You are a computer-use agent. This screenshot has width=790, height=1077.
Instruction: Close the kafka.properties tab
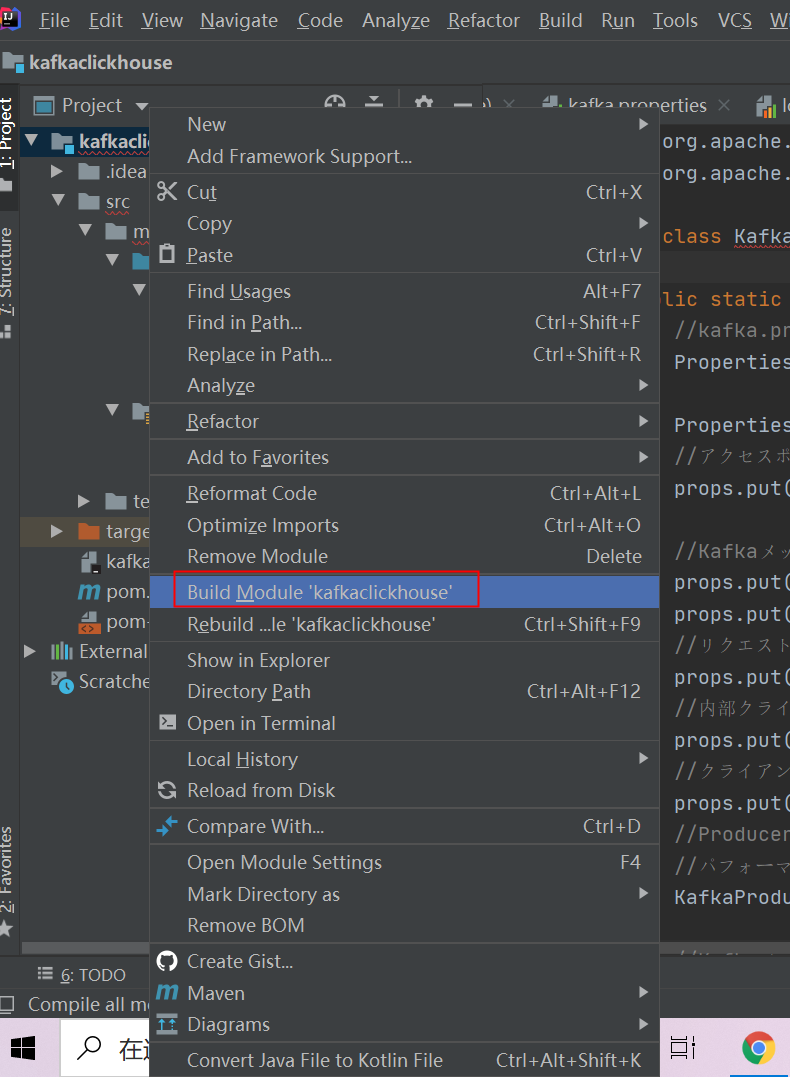tap(723, 105)
